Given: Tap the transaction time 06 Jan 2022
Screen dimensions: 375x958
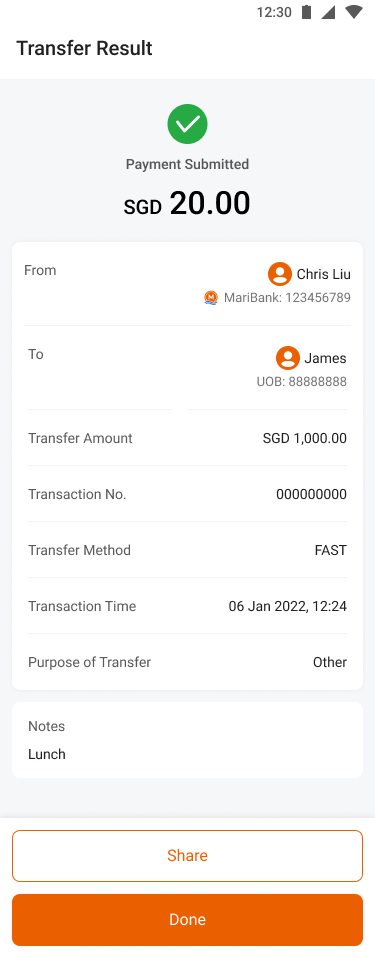Looking at the screenshot, I should 288,607.
